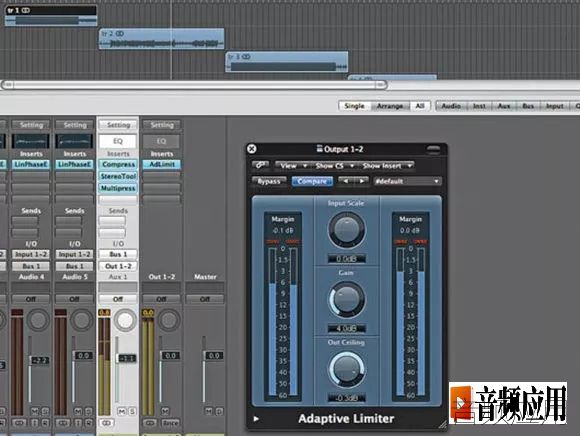Collapse plugin header with the pill button
The width and height of the screenshot is (580, 436).
(x=433, y=149)
